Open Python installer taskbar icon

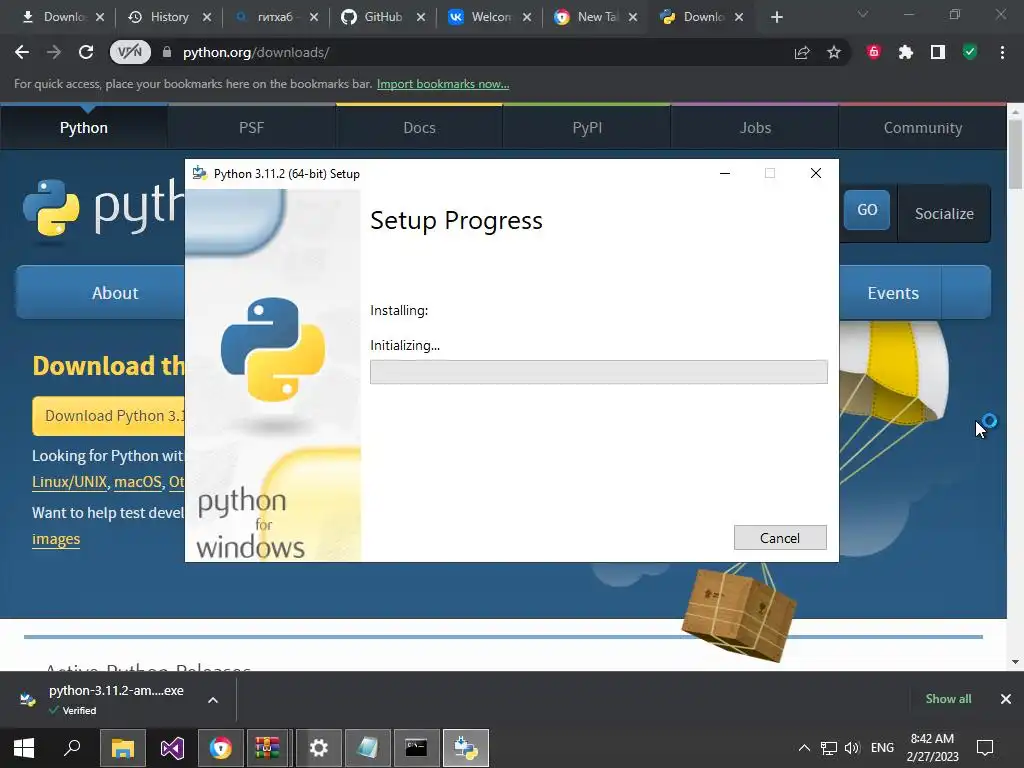tap(466, 748)
